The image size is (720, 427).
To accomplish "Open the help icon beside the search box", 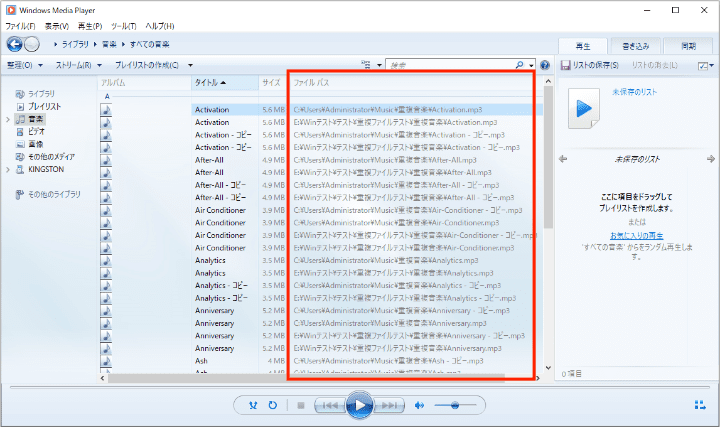I will click(x=545, y=65).
